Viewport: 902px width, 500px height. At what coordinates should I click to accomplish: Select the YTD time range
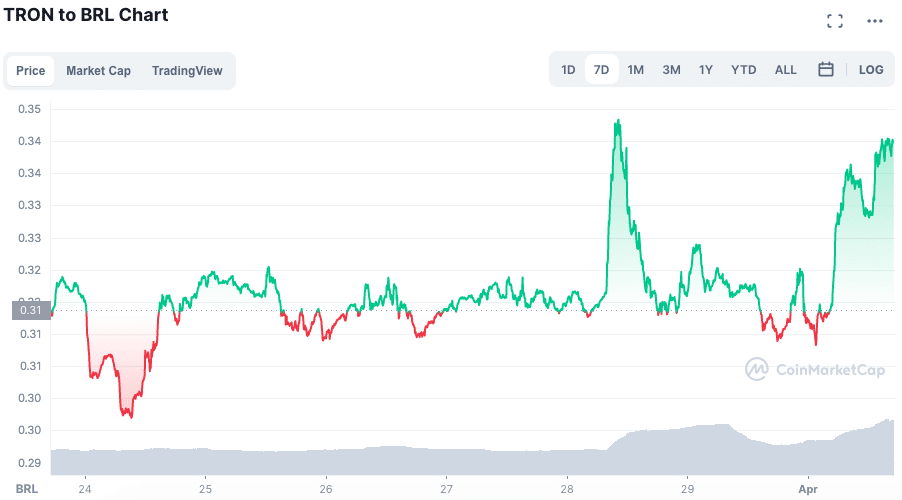point(743,70)
